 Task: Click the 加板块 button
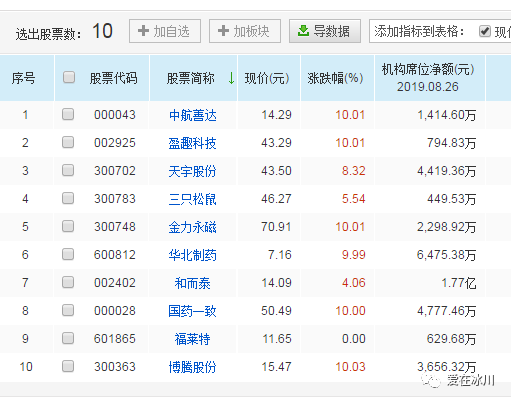click(x=245, y=31)
